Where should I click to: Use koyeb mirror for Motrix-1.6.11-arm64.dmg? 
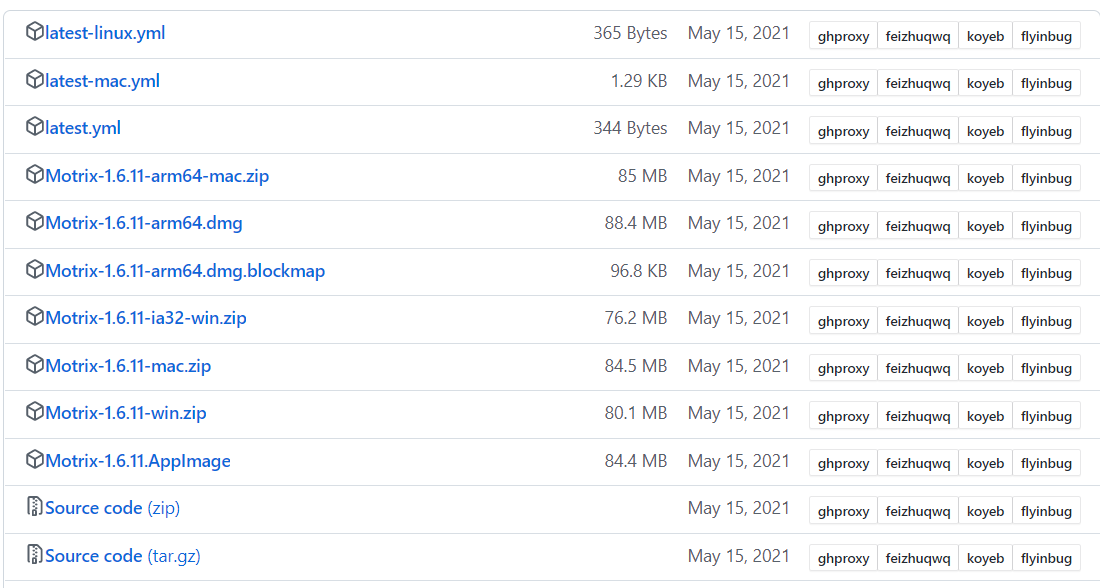[x=985, y=226]
